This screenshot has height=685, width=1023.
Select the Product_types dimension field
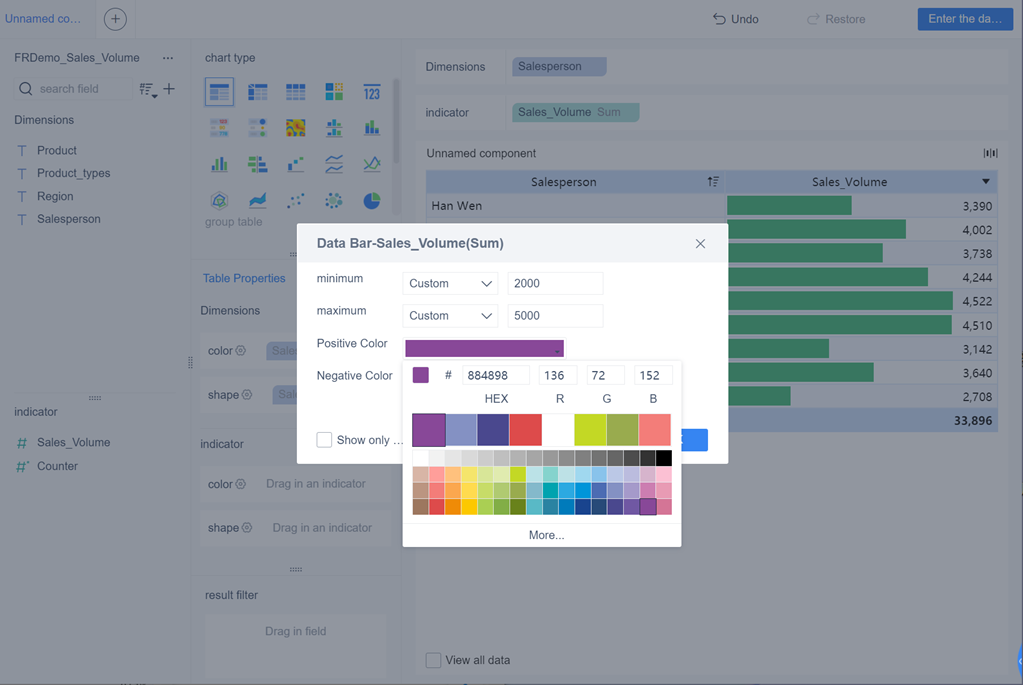coord(73,174)
